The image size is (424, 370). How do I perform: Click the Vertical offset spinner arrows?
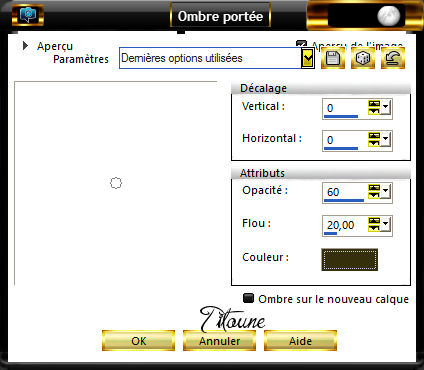374,108
